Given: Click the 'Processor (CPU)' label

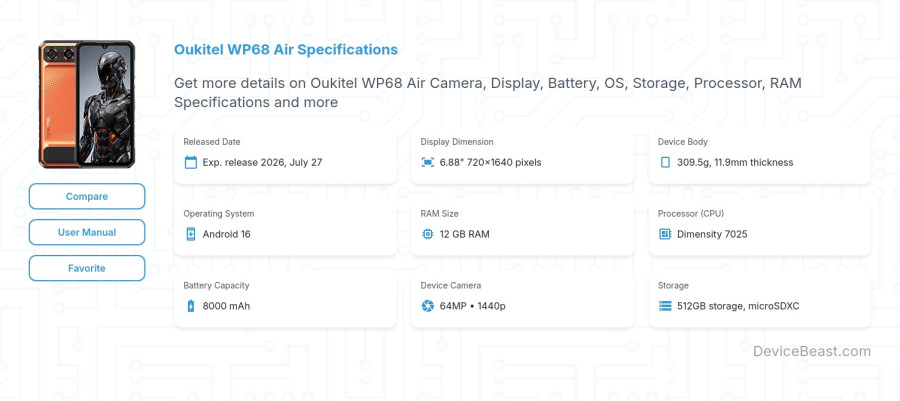Looking at the screenshot, I should pyautogui.click(x=690, y=213).
